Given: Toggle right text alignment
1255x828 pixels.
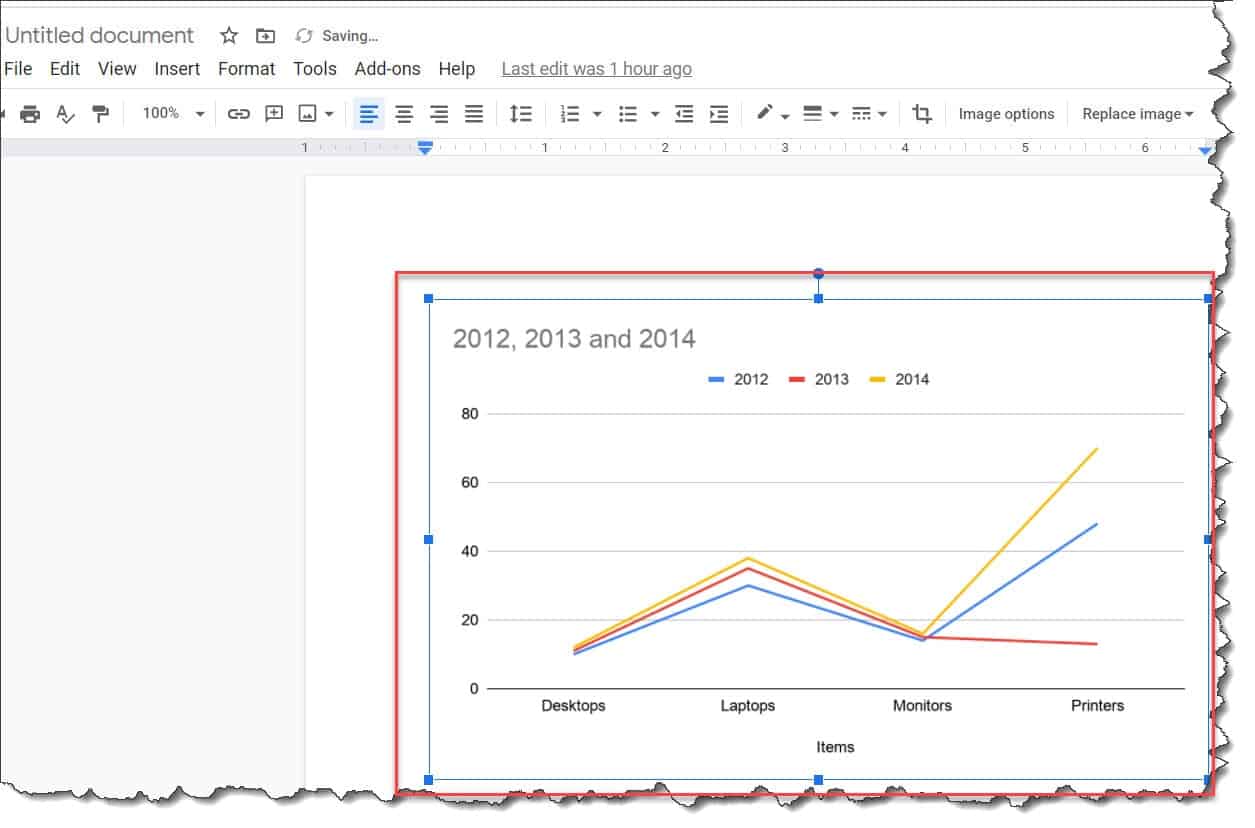Looking at the screenshot, I should [x=438, y=113].
